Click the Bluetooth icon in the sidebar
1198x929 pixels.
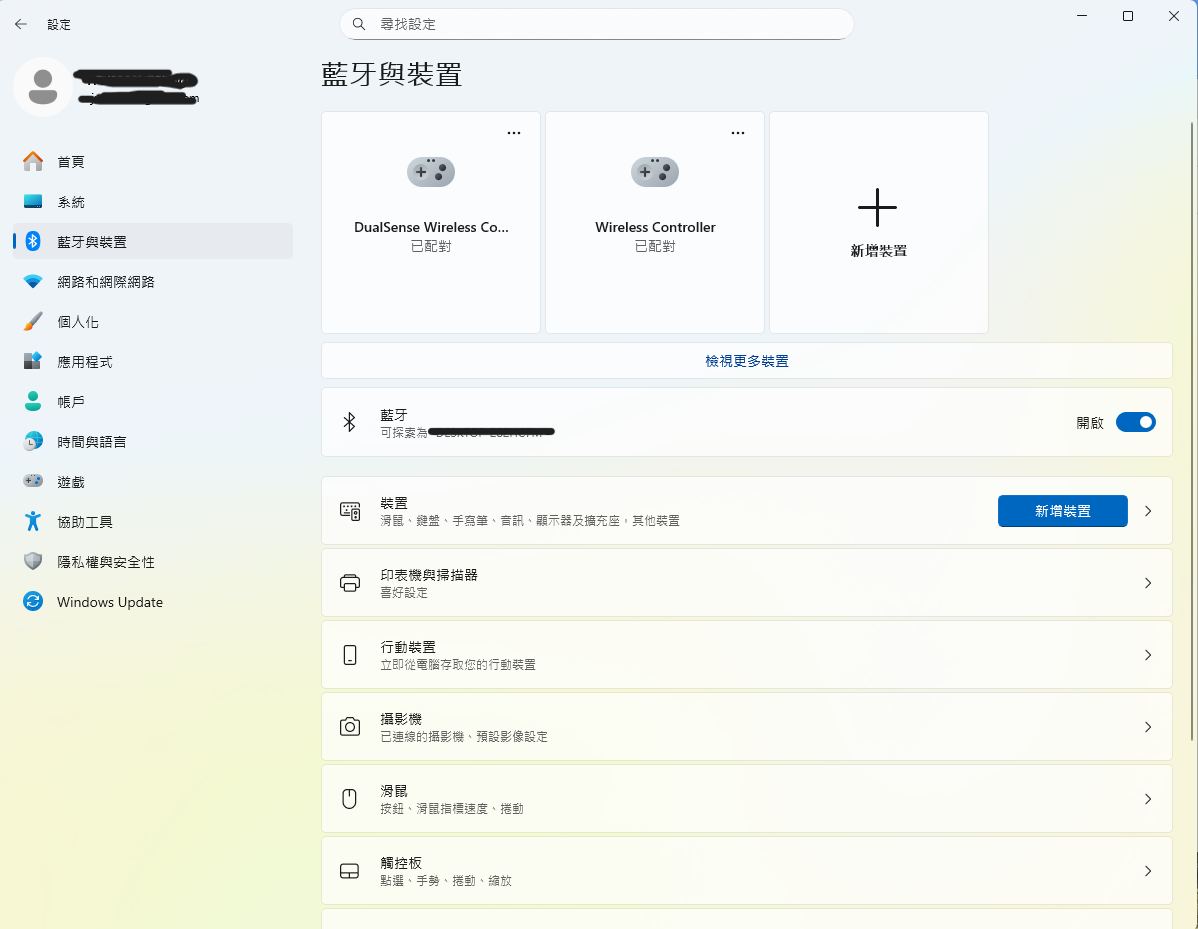coord(33,241)
